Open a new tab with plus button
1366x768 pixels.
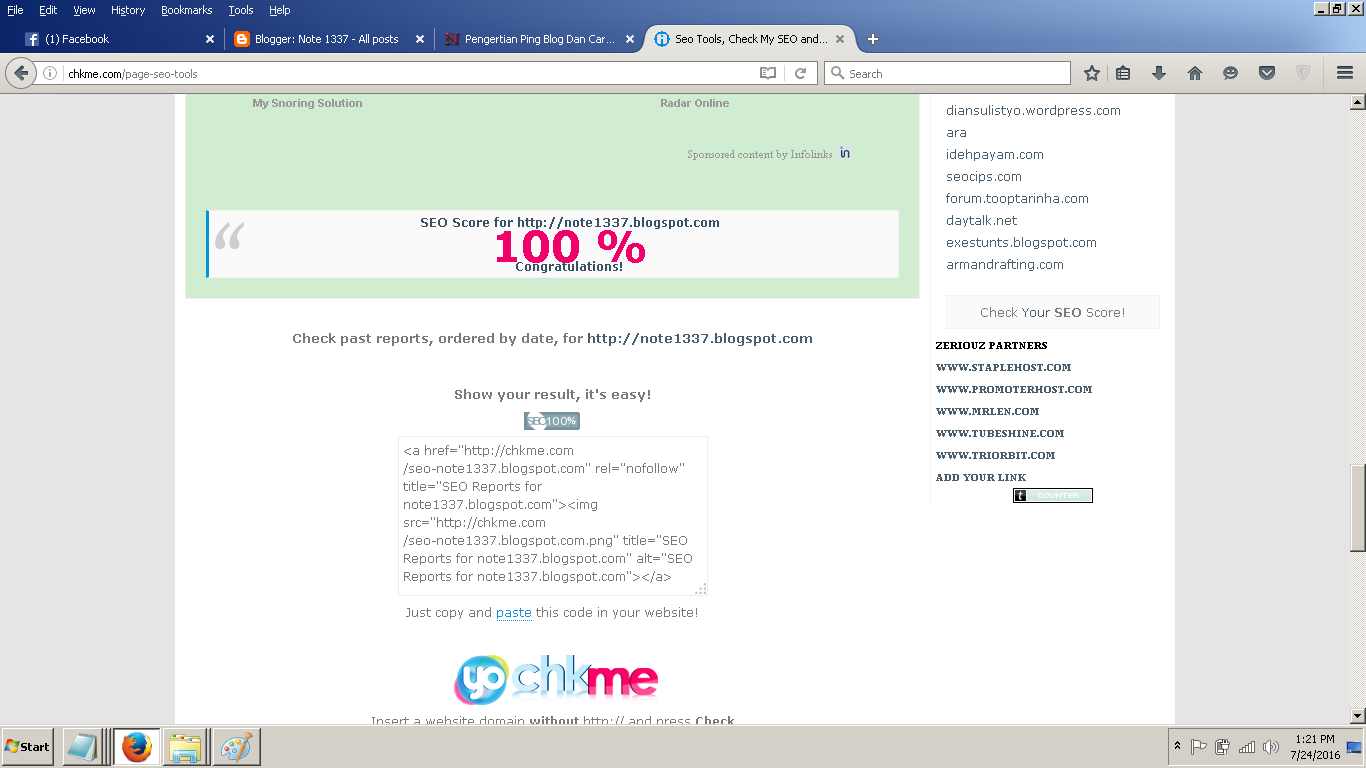[873, 39]
